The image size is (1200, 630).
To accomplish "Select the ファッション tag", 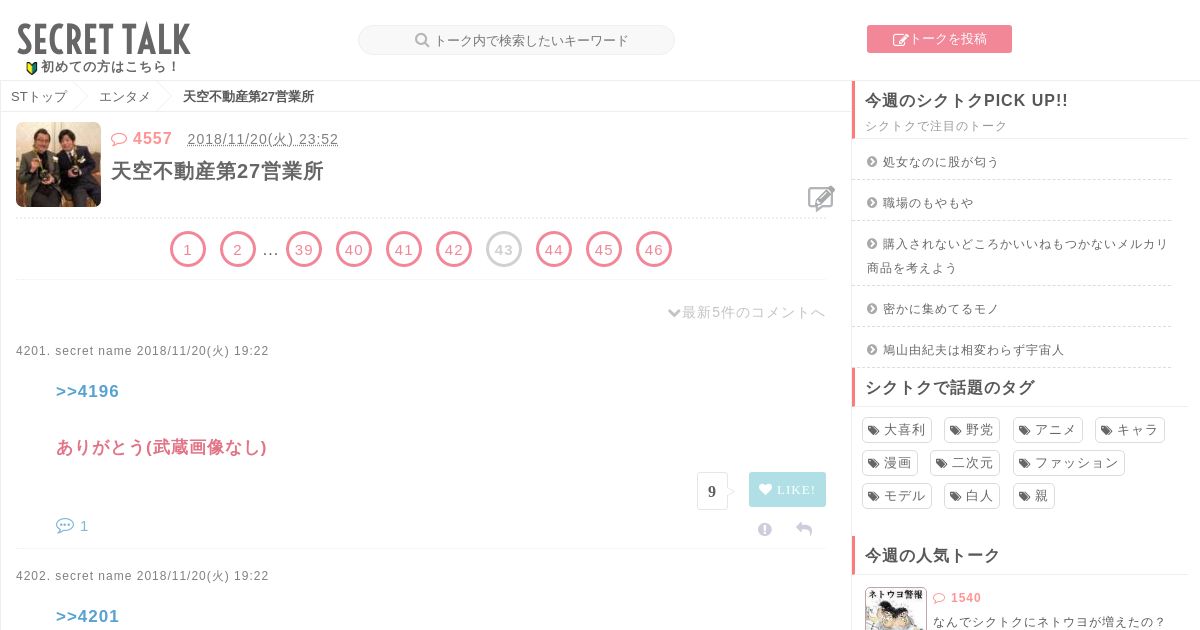I will click(x=1069, y=463).
